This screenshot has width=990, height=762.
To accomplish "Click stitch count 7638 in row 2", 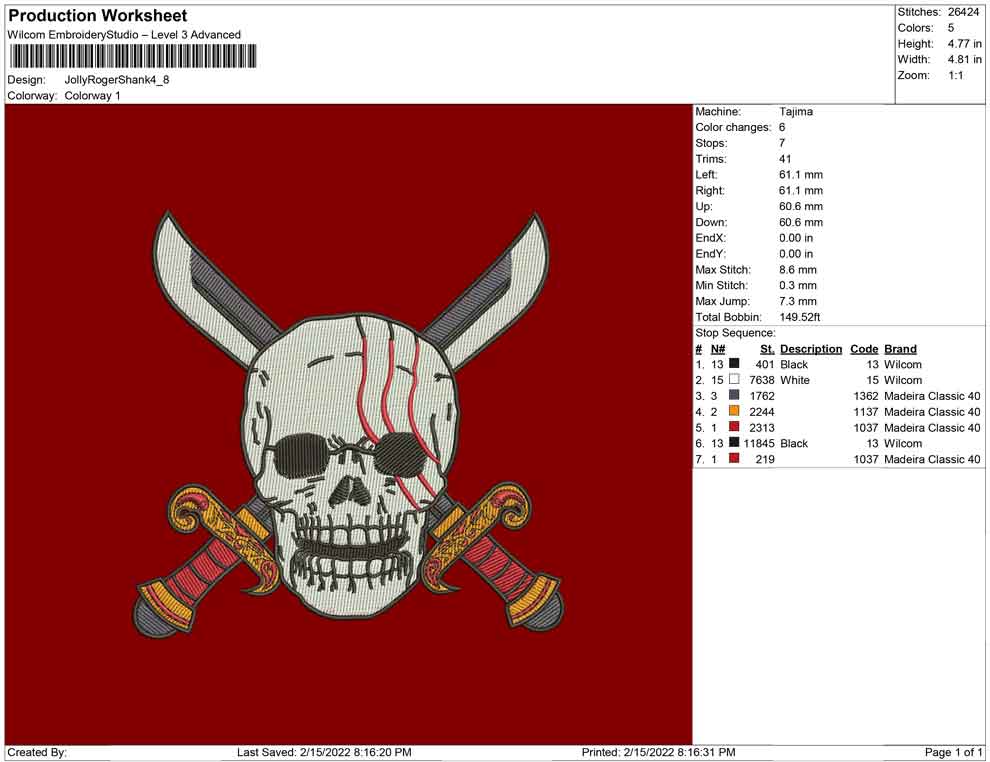I will tap(762, 380).
